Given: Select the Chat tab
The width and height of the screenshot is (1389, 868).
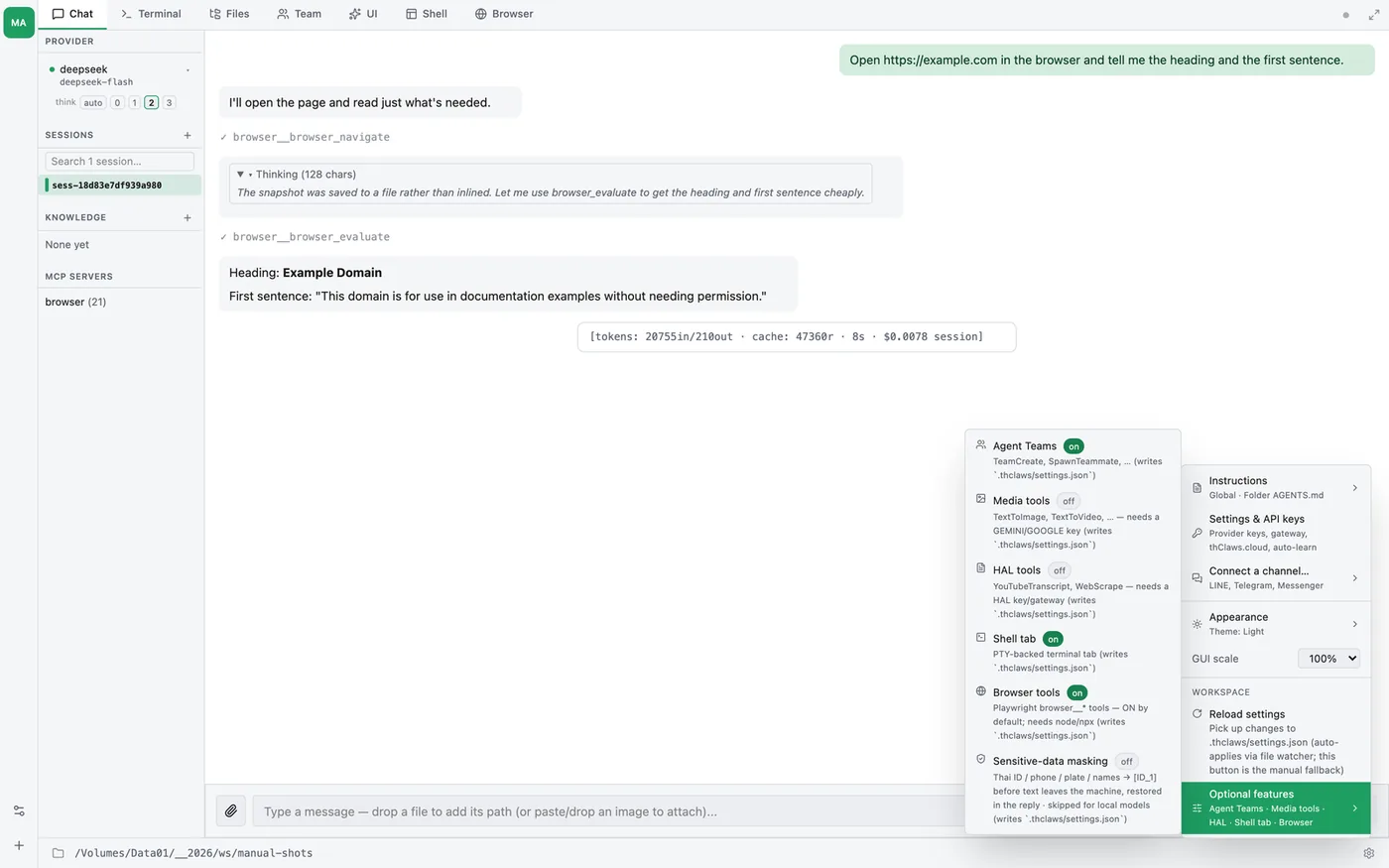Looking at the screenshot, I should [72, 14].
